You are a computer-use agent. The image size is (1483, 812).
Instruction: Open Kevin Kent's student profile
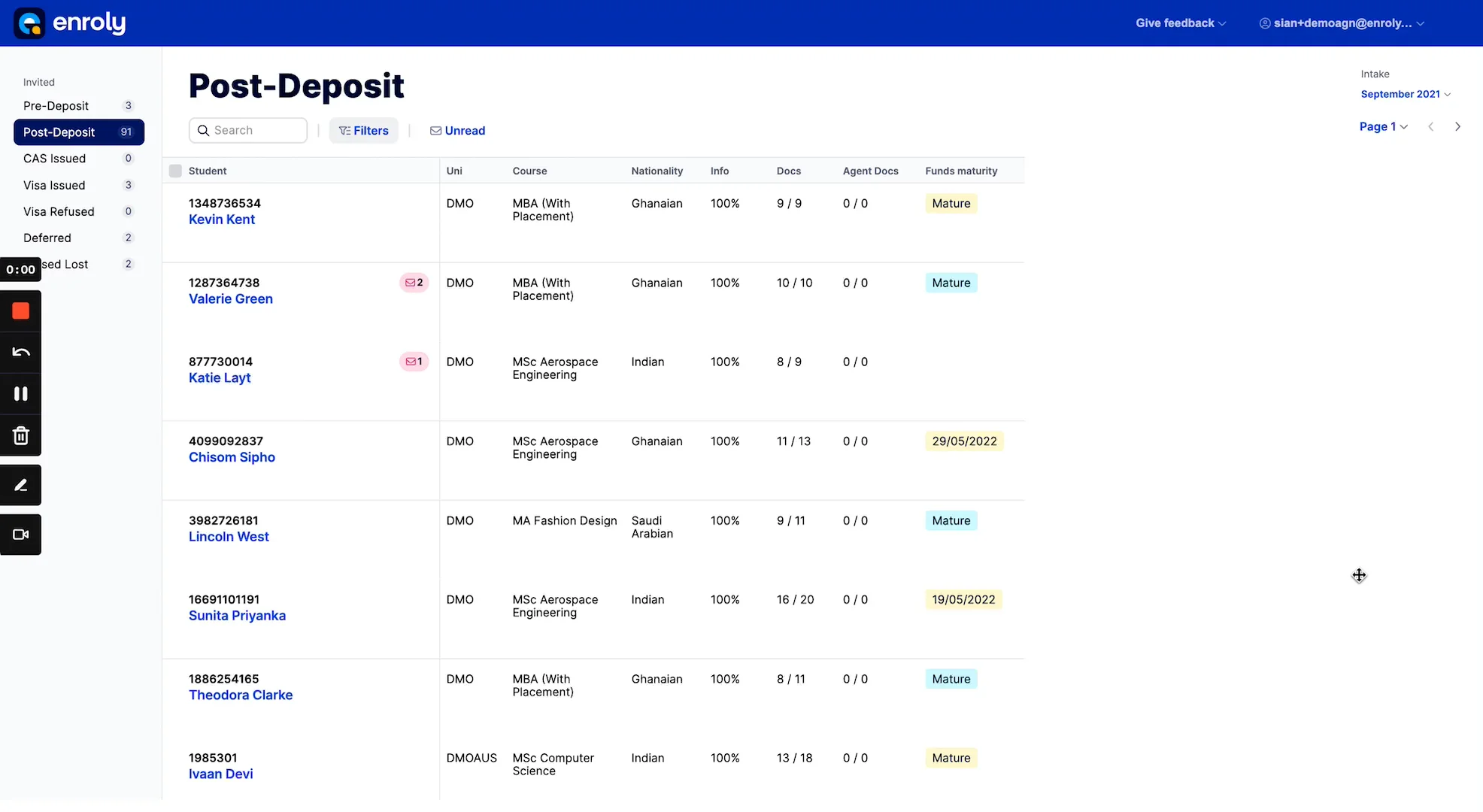222,220
